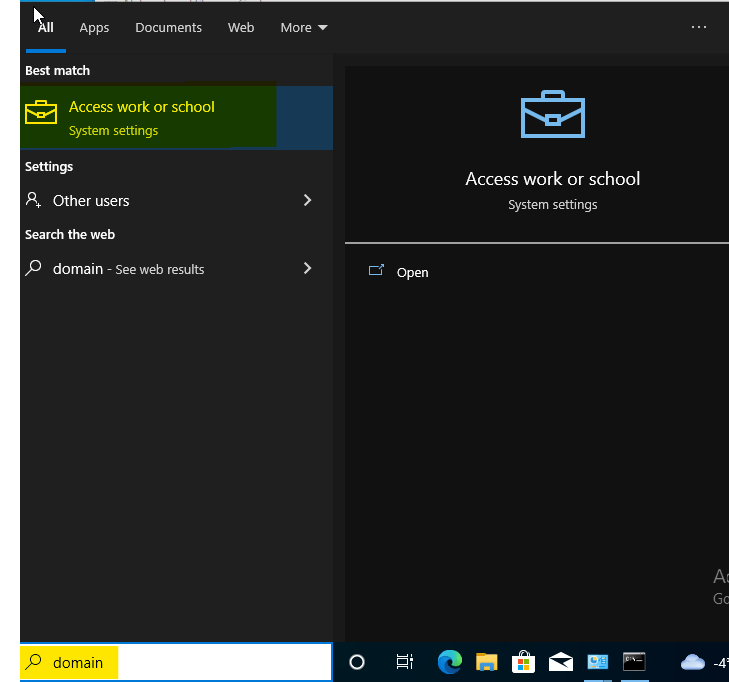The height and width of the screenshot is (682, 729).
Task: Expand the More filter dropdown
Action: click(x=304, y=28)
